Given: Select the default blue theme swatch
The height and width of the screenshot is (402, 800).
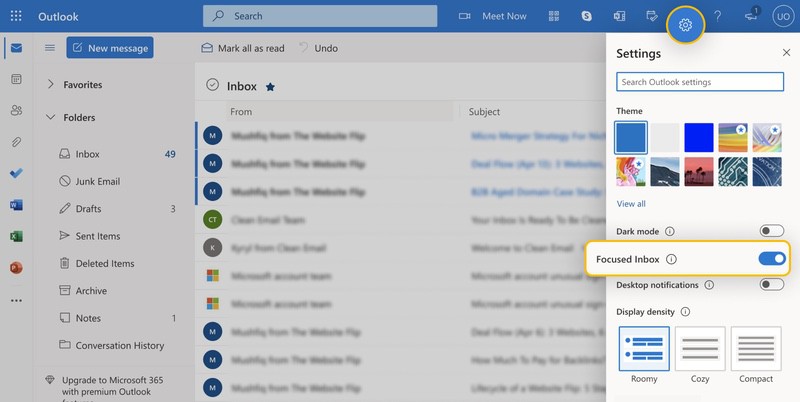Looking at the screenshot, I should coord(631,137).
